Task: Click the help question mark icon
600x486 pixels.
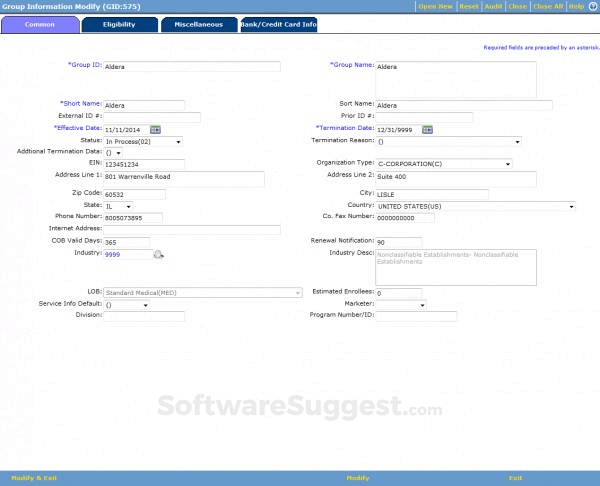Action: 593,6
